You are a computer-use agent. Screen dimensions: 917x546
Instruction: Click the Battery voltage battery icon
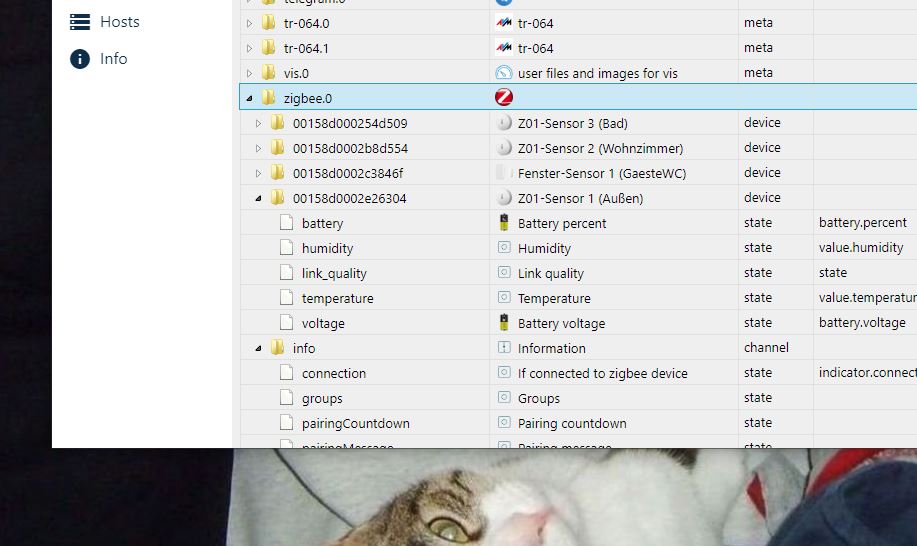pos(504,322)
